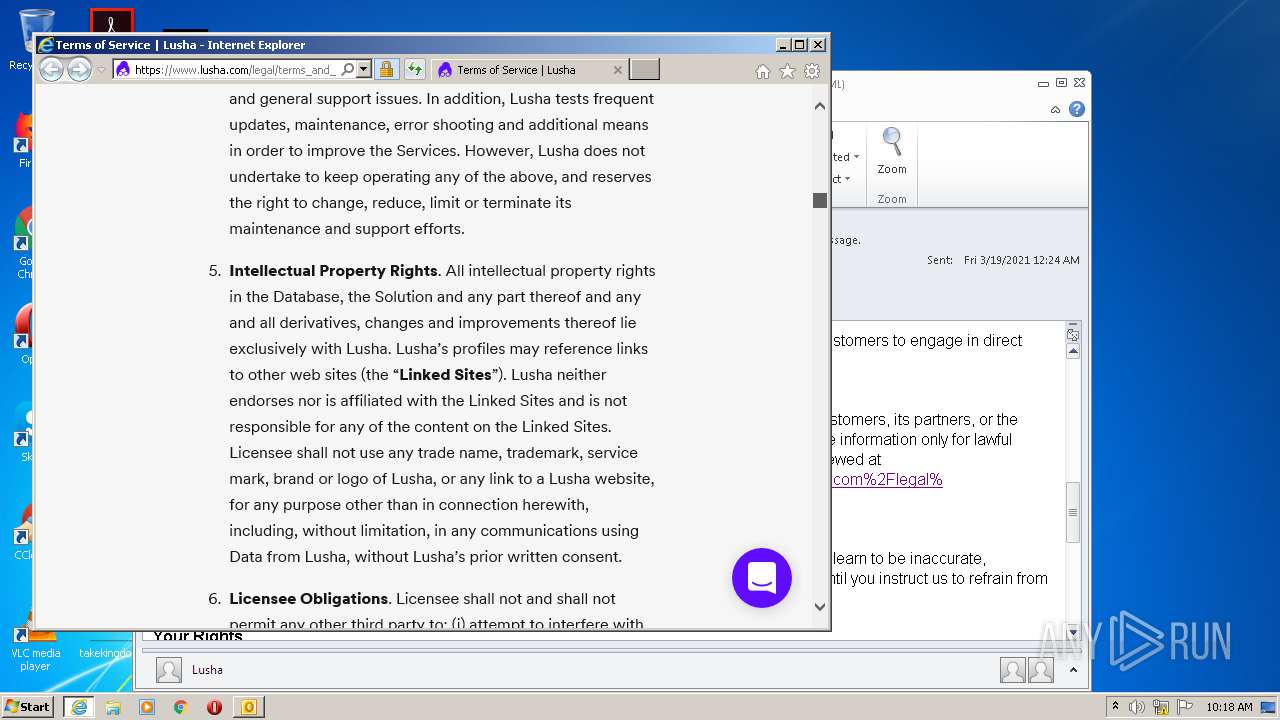Click the Licensee Obligations heading
The height and width of the screenshot is (720, 1280).
coord(308,598)
